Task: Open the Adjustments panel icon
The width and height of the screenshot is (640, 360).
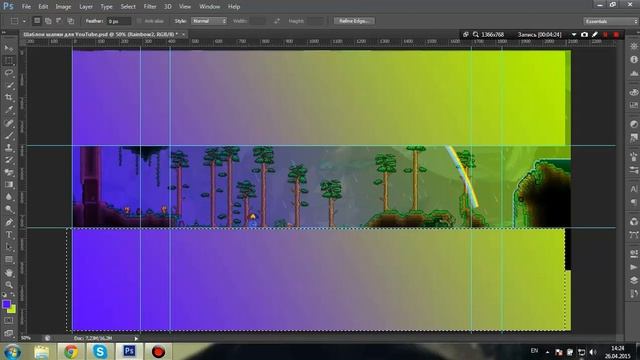Action: click(633, 124)
